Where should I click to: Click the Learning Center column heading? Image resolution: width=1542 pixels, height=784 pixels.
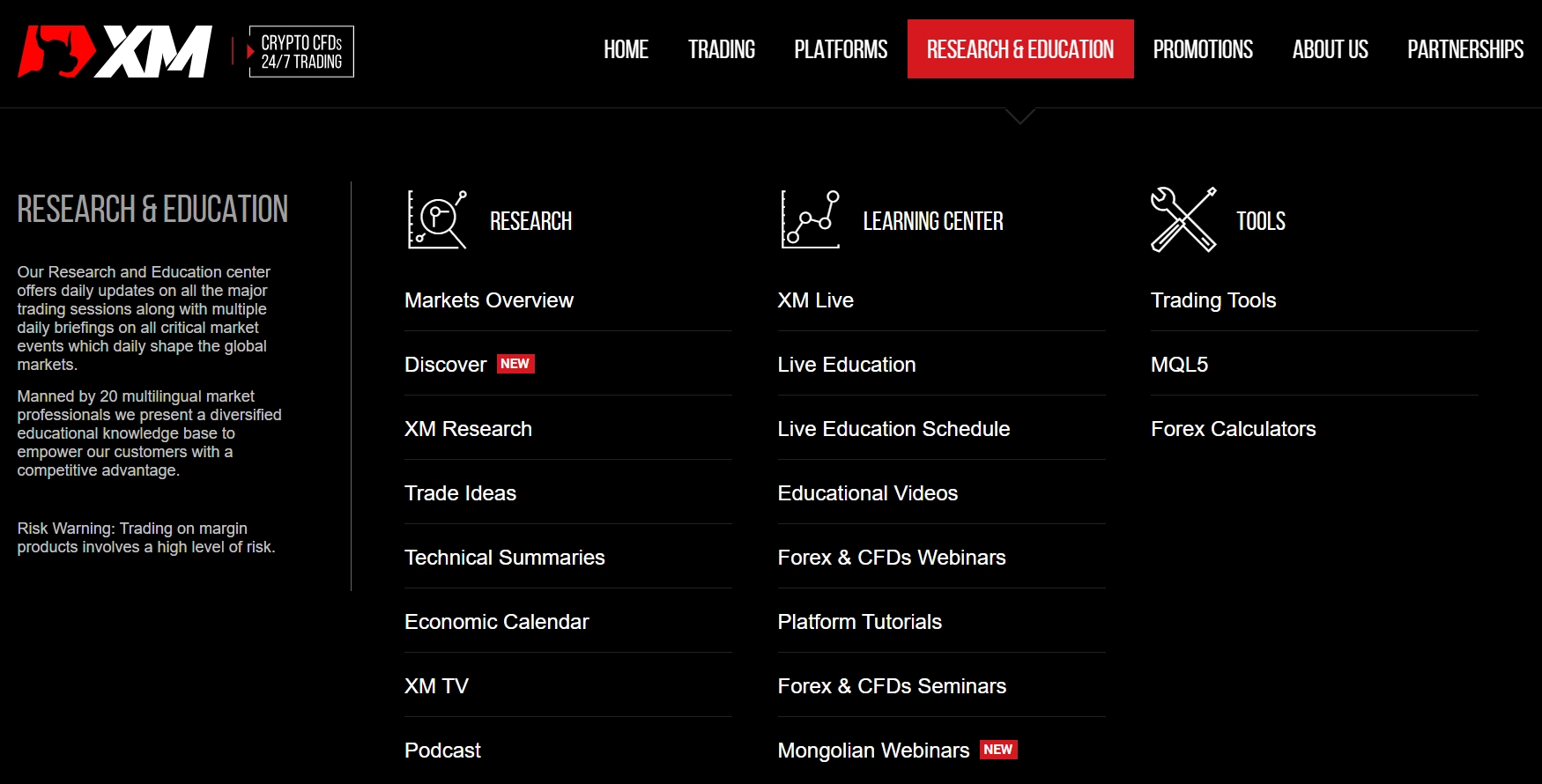point(933,221)
